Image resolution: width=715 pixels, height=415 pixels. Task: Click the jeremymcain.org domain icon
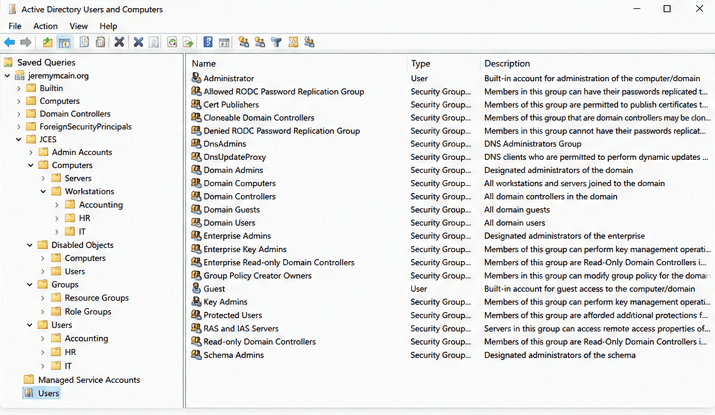pos(20,76)
